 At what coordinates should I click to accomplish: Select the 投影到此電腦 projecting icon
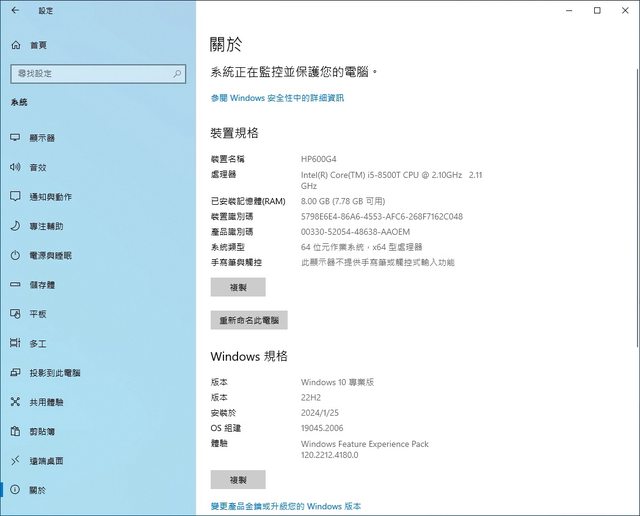15,372
